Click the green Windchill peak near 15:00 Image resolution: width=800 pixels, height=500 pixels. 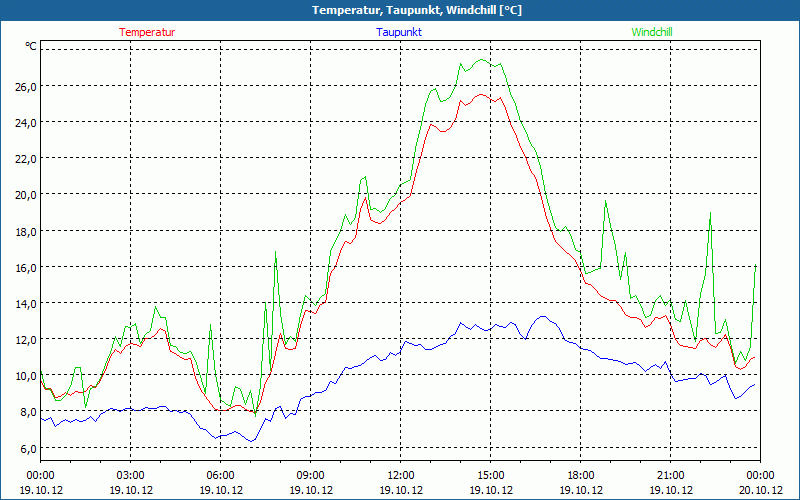(x=482, y=60)
